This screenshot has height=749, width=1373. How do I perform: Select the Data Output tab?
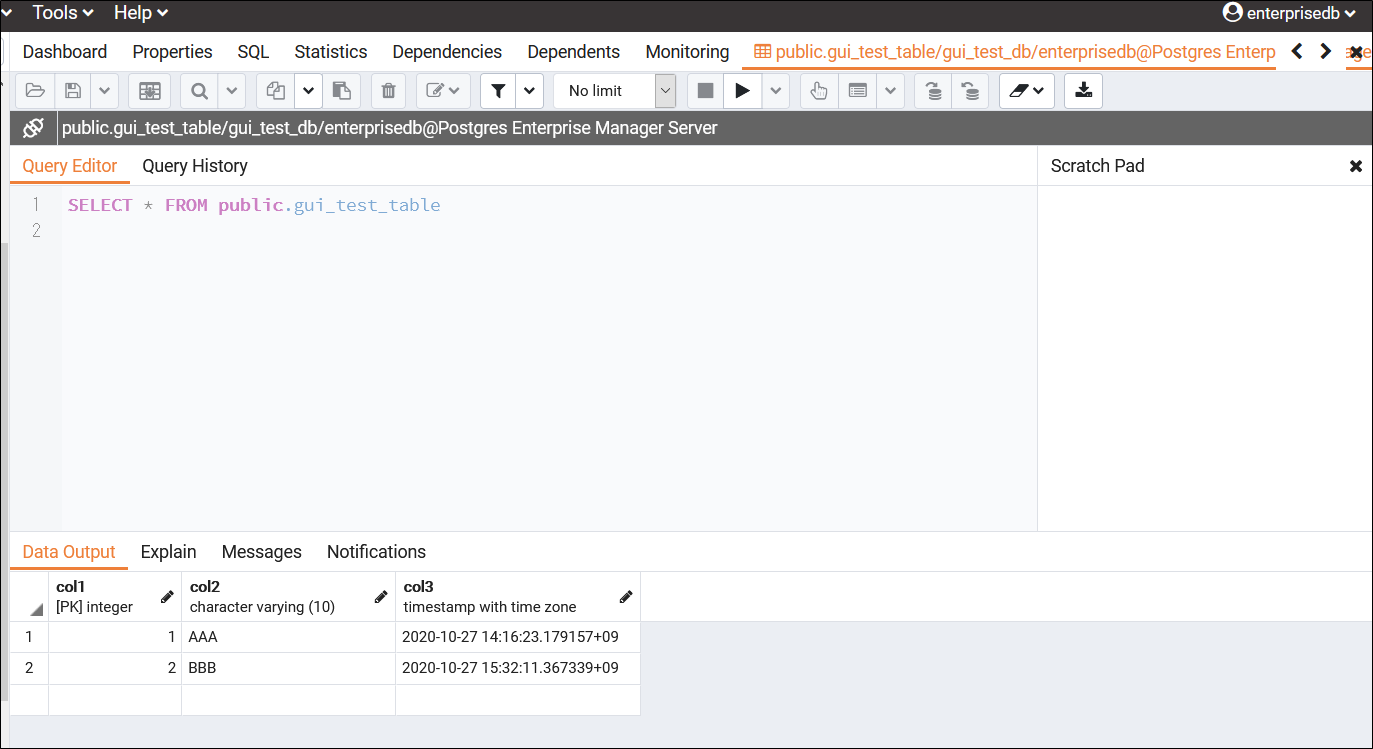tap(69, 552)
